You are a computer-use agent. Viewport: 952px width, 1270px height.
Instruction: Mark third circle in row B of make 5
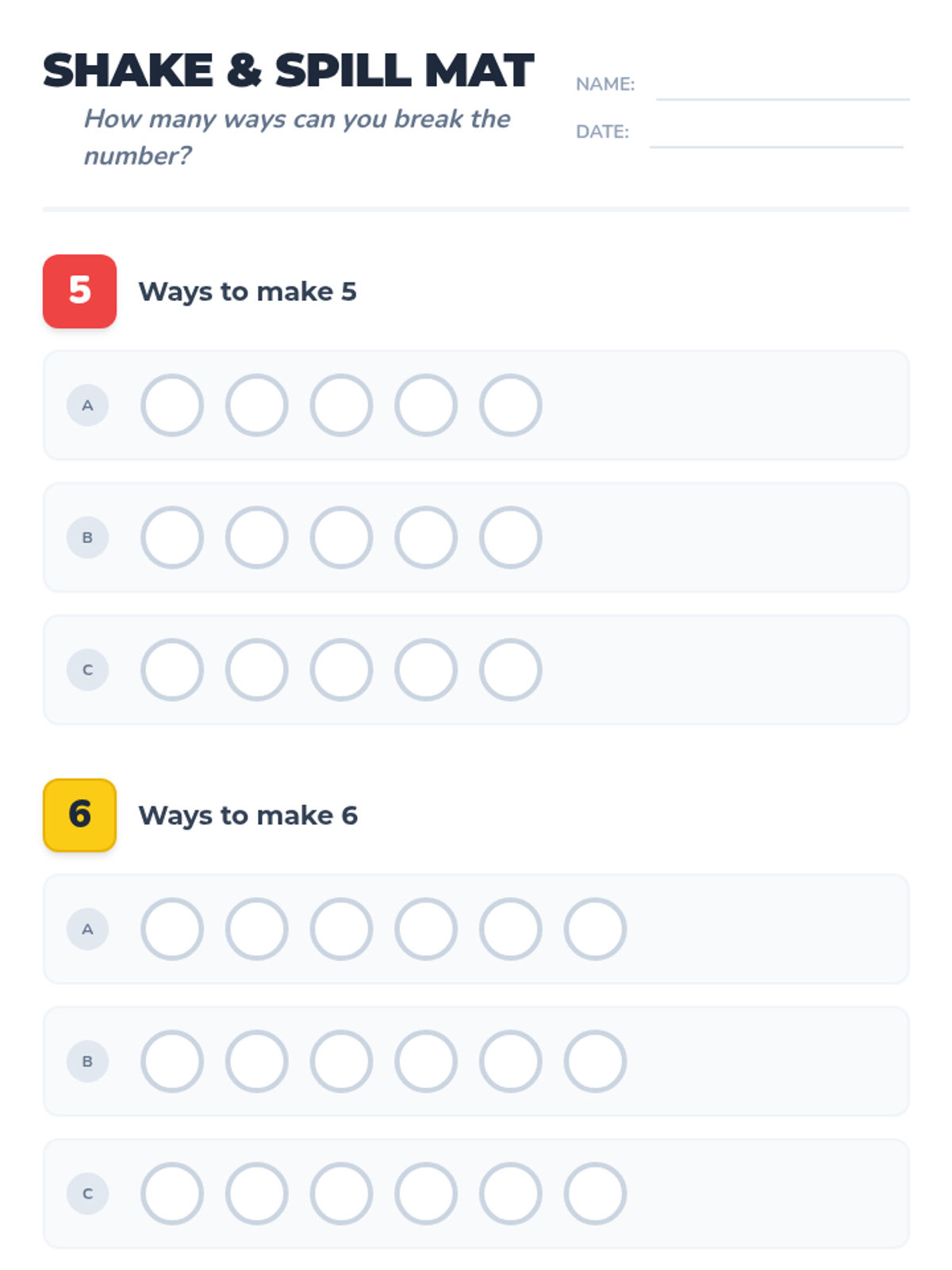point(341,537)
